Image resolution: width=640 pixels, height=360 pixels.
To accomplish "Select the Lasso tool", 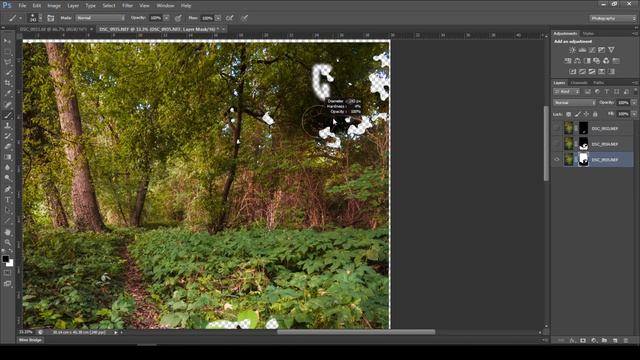I will 7,62.
